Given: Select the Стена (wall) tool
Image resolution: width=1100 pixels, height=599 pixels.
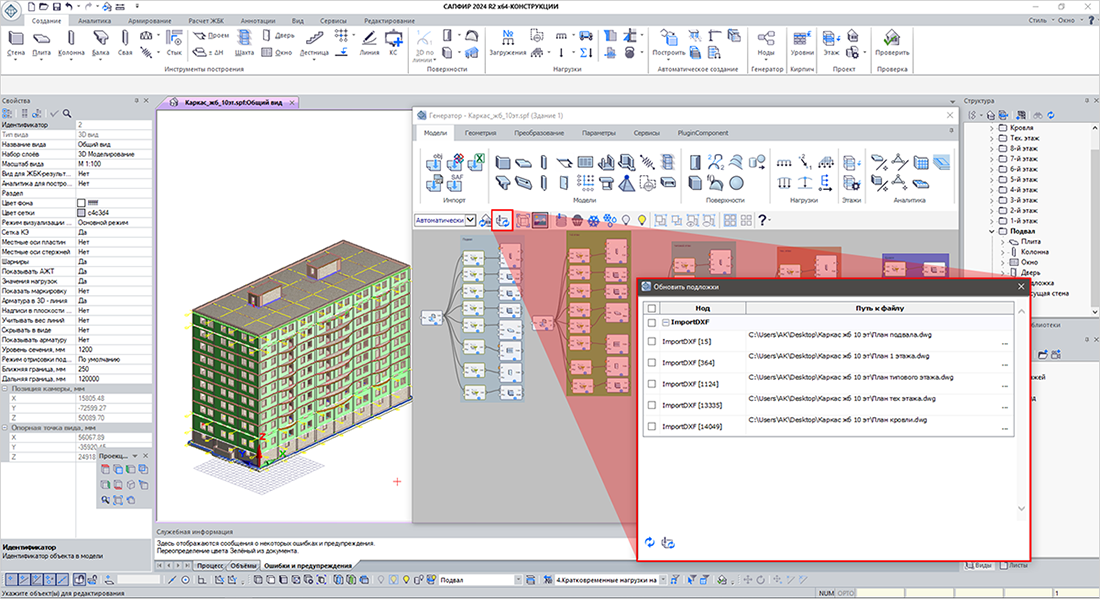Looking at the screenshot, I should (x=15, y=43).
